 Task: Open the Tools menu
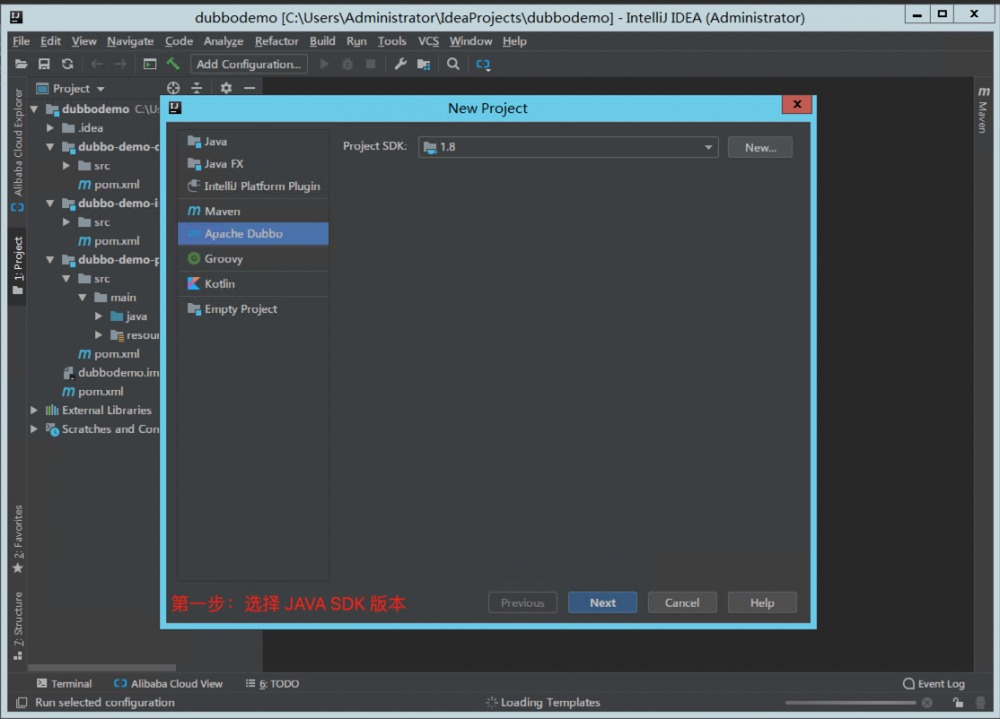[392, 41]
